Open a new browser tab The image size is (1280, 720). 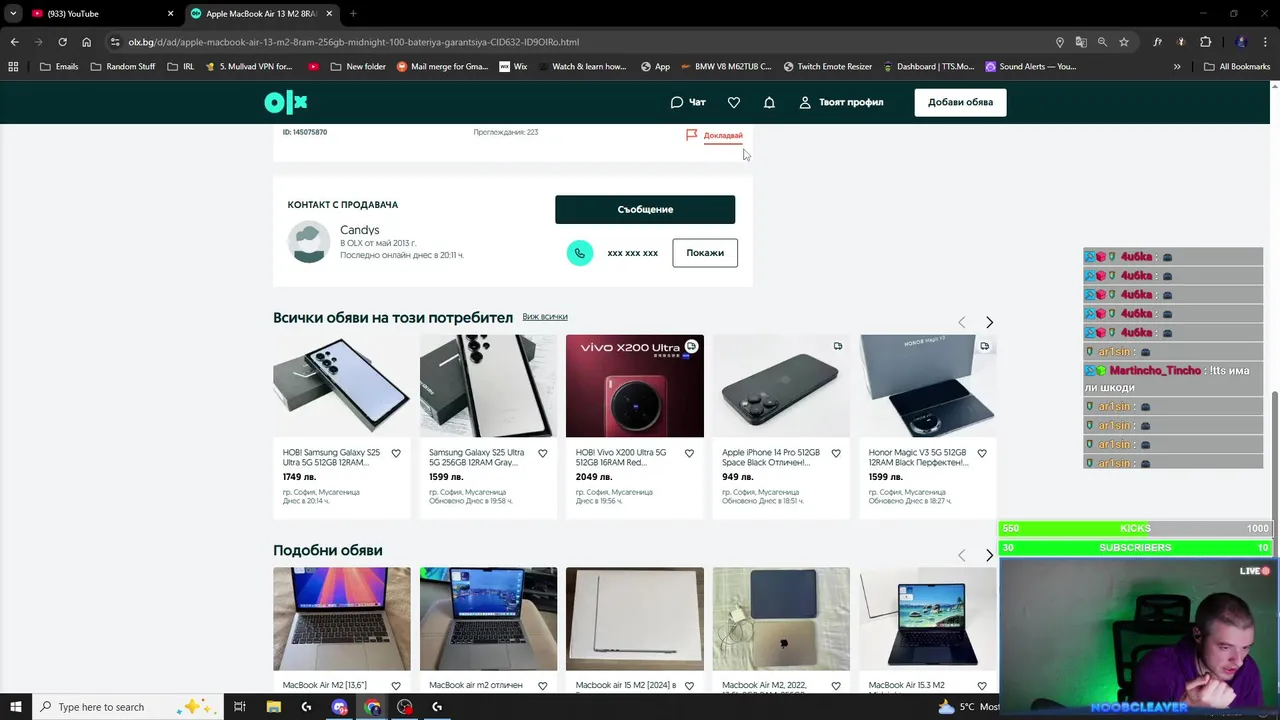click(353, 14)
